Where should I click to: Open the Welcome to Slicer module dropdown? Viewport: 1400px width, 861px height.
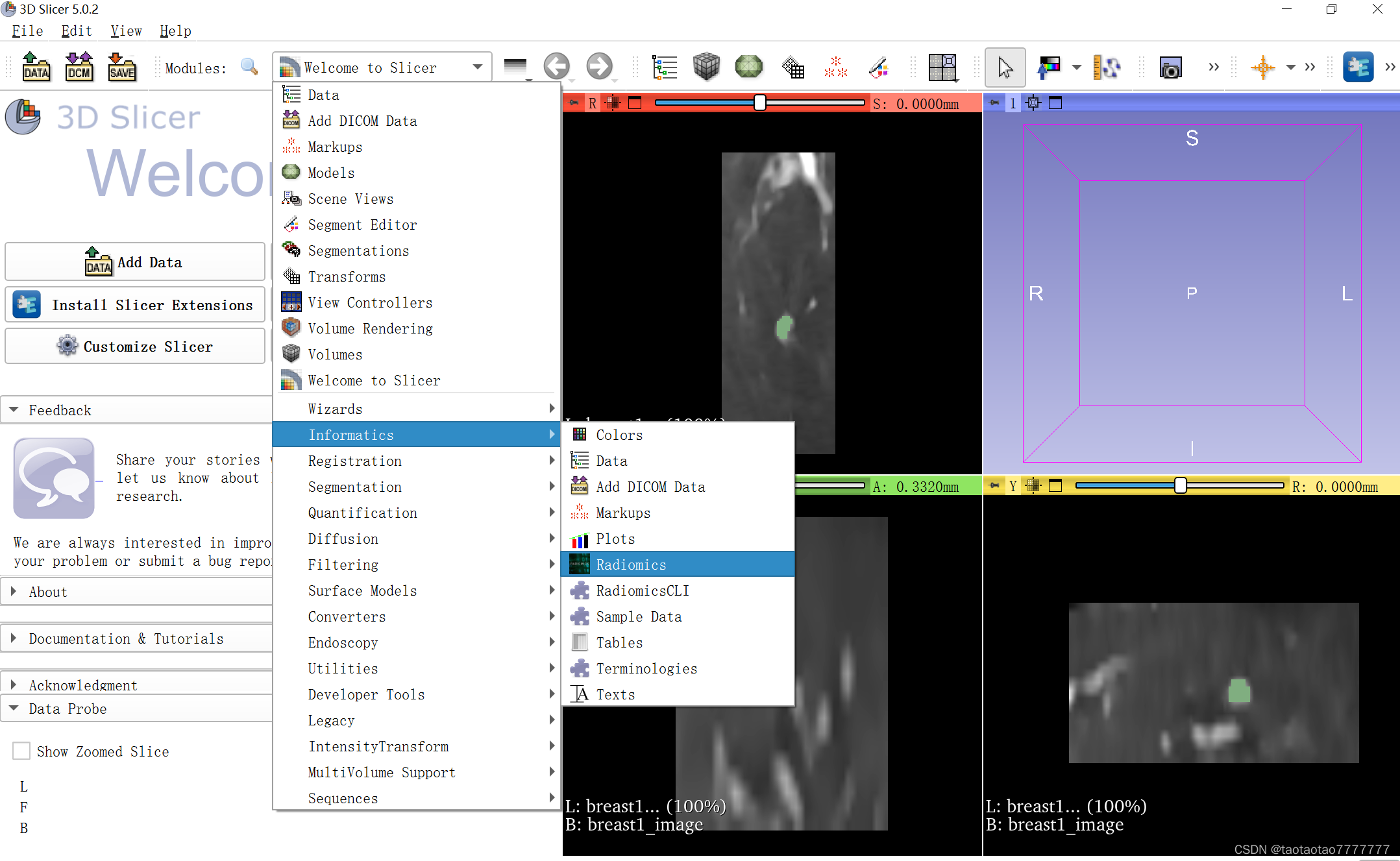382,67
